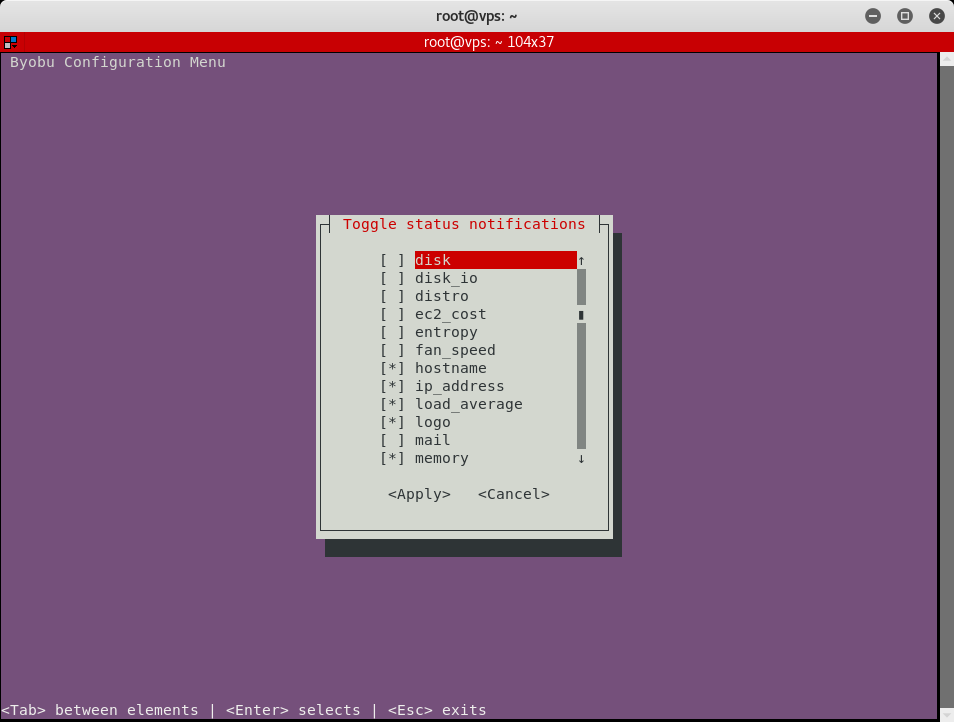This screenshot has width=954, height=722.
Task: Open the terminal menu icon in the red title bar
Action: pyautogui.click(x=10, y=42)
